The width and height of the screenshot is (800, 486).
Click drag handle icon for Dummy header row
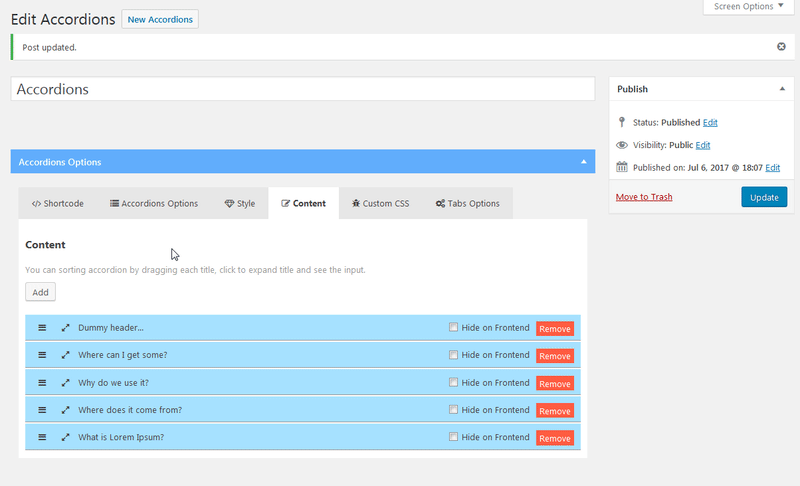tap(42, 328)
